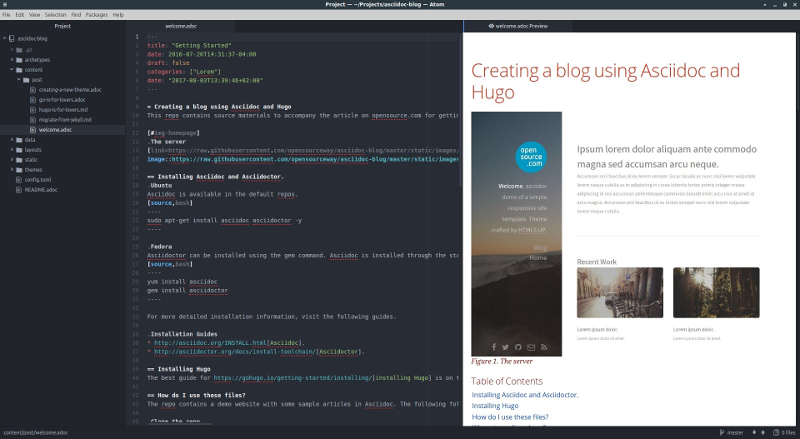
Task: Click the street photo thumbnail under Recent Work
Action: [x=620, y=292]
